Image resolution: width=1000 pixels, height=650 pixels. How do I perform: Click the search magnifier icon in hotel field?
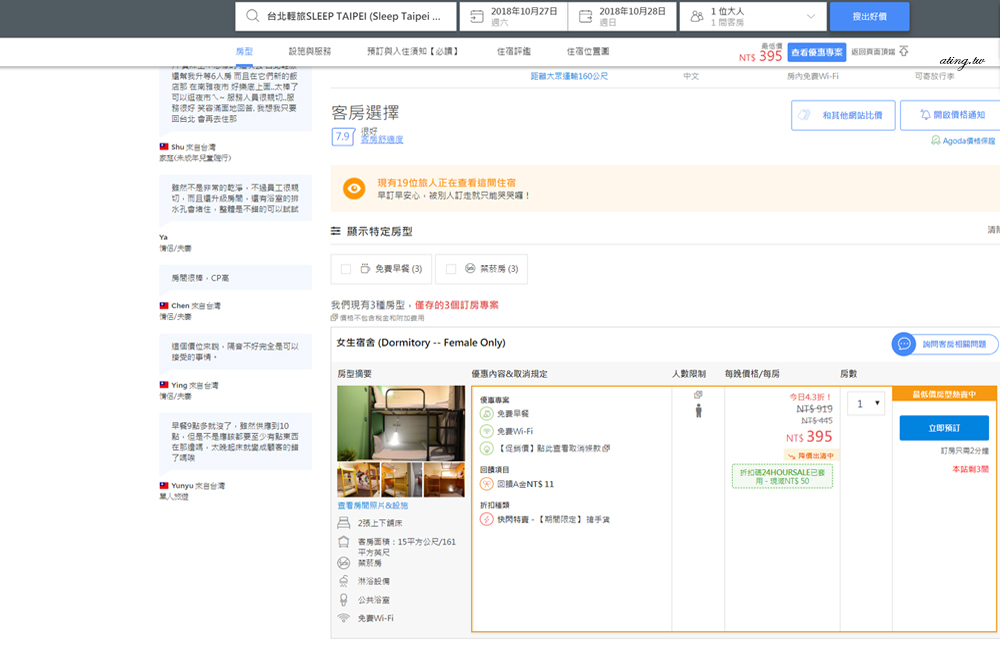coord(249,16)
